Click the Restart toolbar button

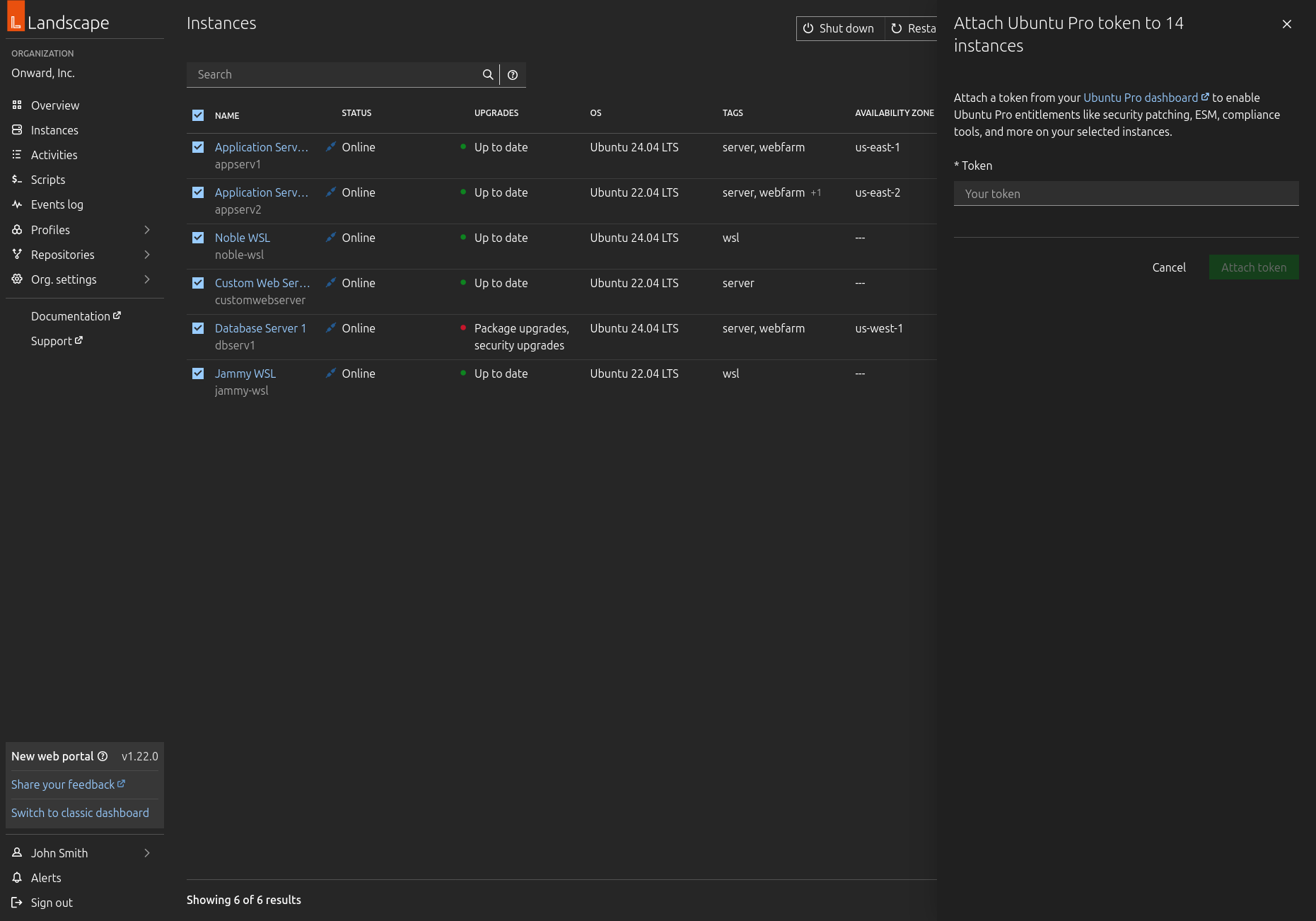912,28
